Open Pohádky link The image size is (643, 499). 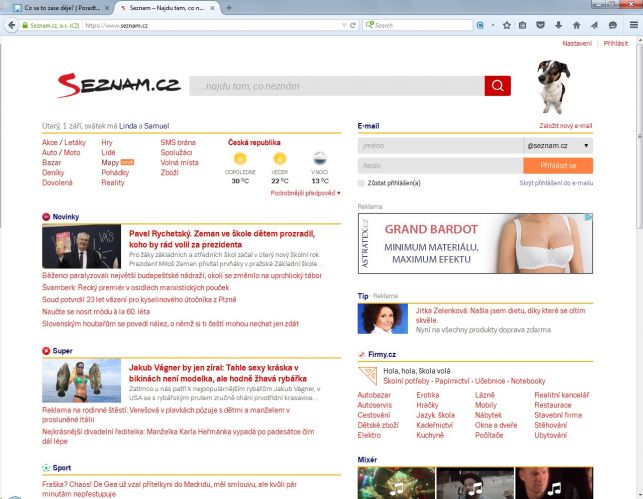115,173
